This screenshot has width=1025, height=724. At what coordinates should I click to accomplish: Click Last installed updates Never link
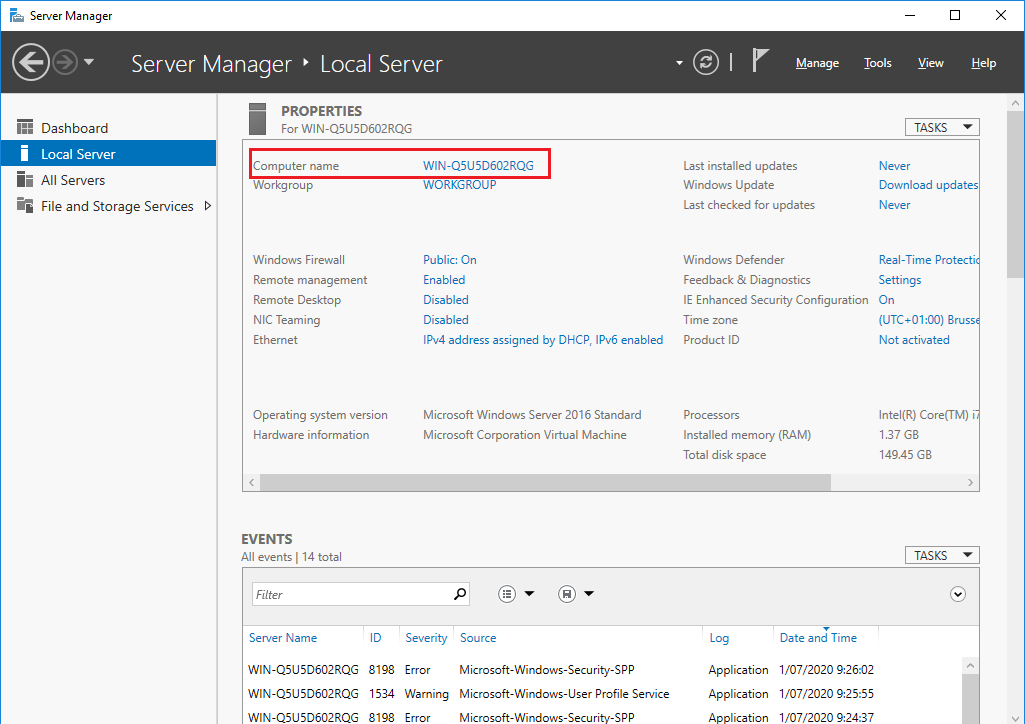tap(894, 165)
